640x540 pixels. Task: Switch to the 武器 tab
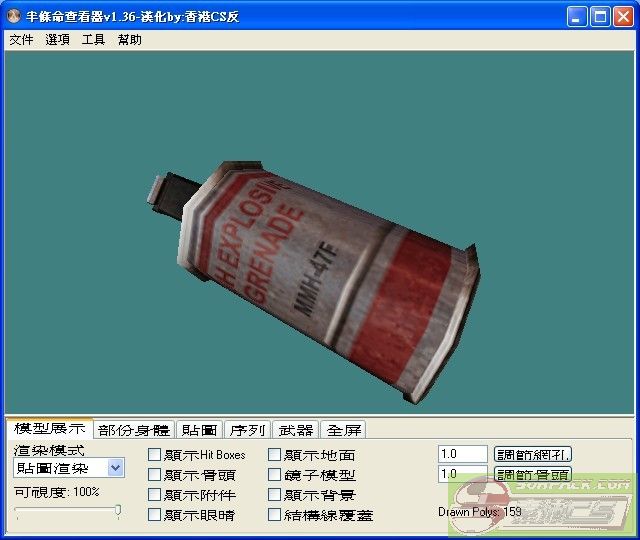coord(295,430)
